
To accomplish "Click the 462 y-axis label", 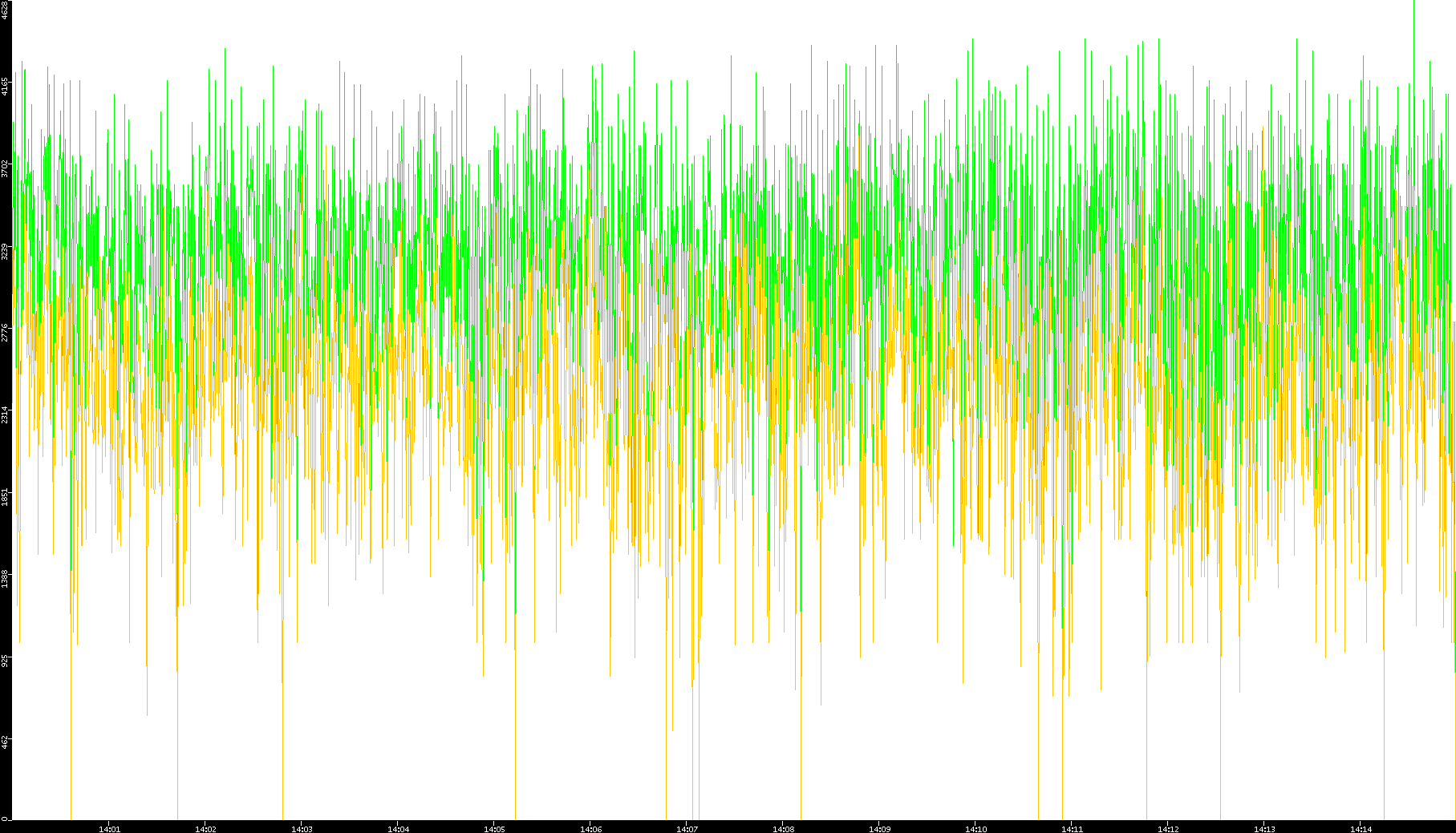I will (5, 743).
